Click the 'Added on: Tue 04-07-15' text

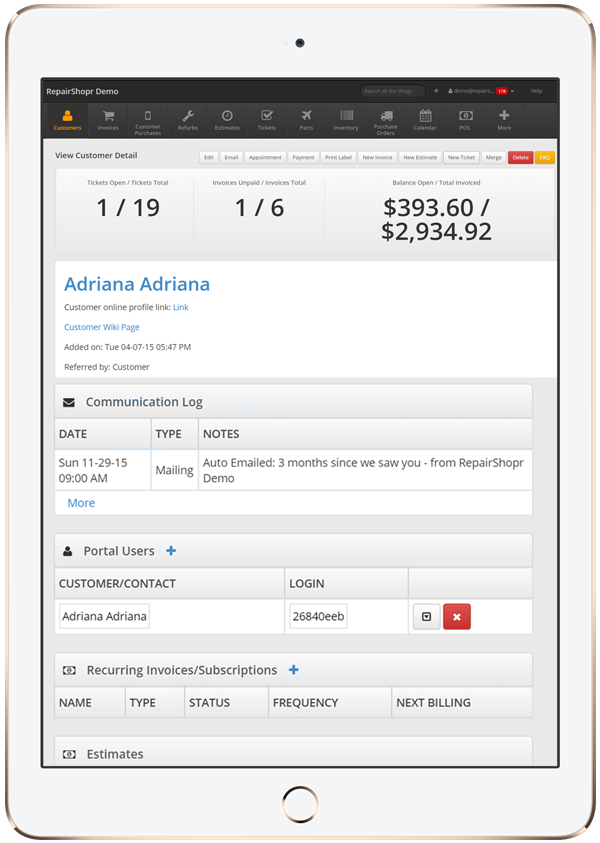[x=127, y=347]
